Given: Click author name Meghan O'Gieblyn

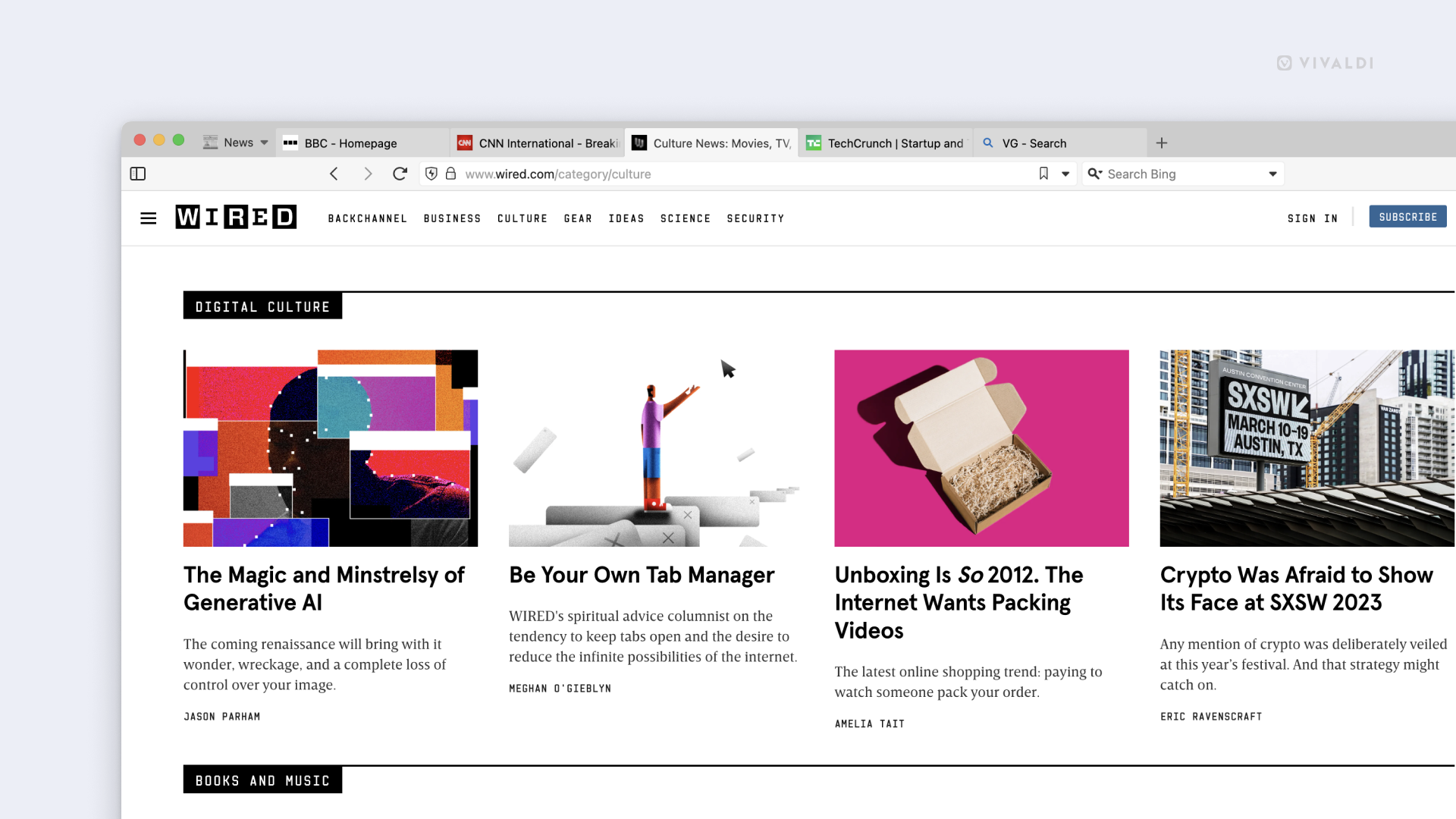Looking at the screenshot, I should pos(560,689).
